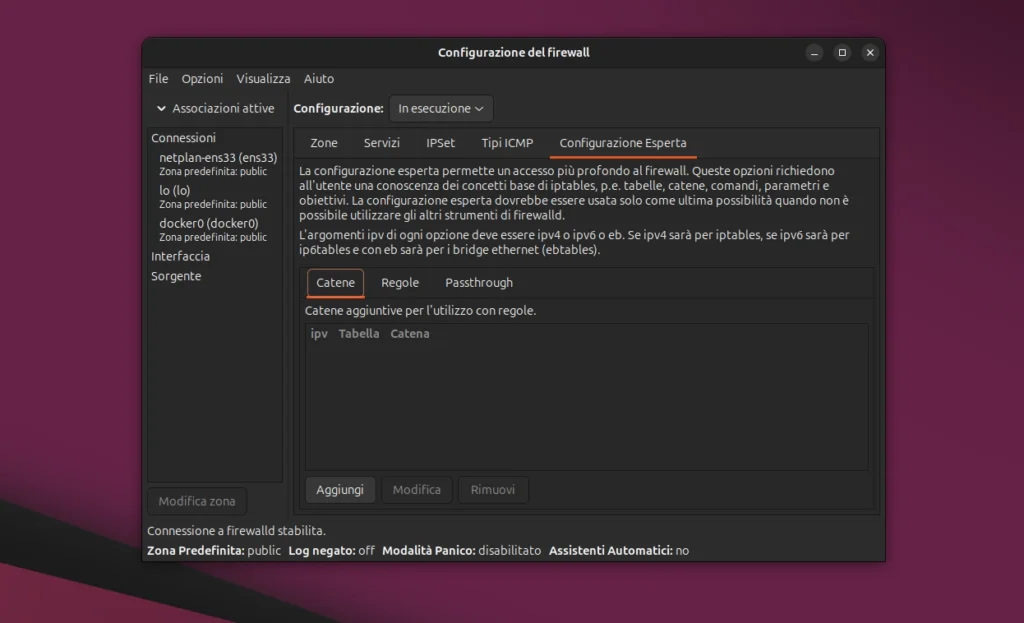The width and height of the screenshot is (1024, 623).
Task: Select the Regole sub-tab
Action: click(x=400, y=282)
